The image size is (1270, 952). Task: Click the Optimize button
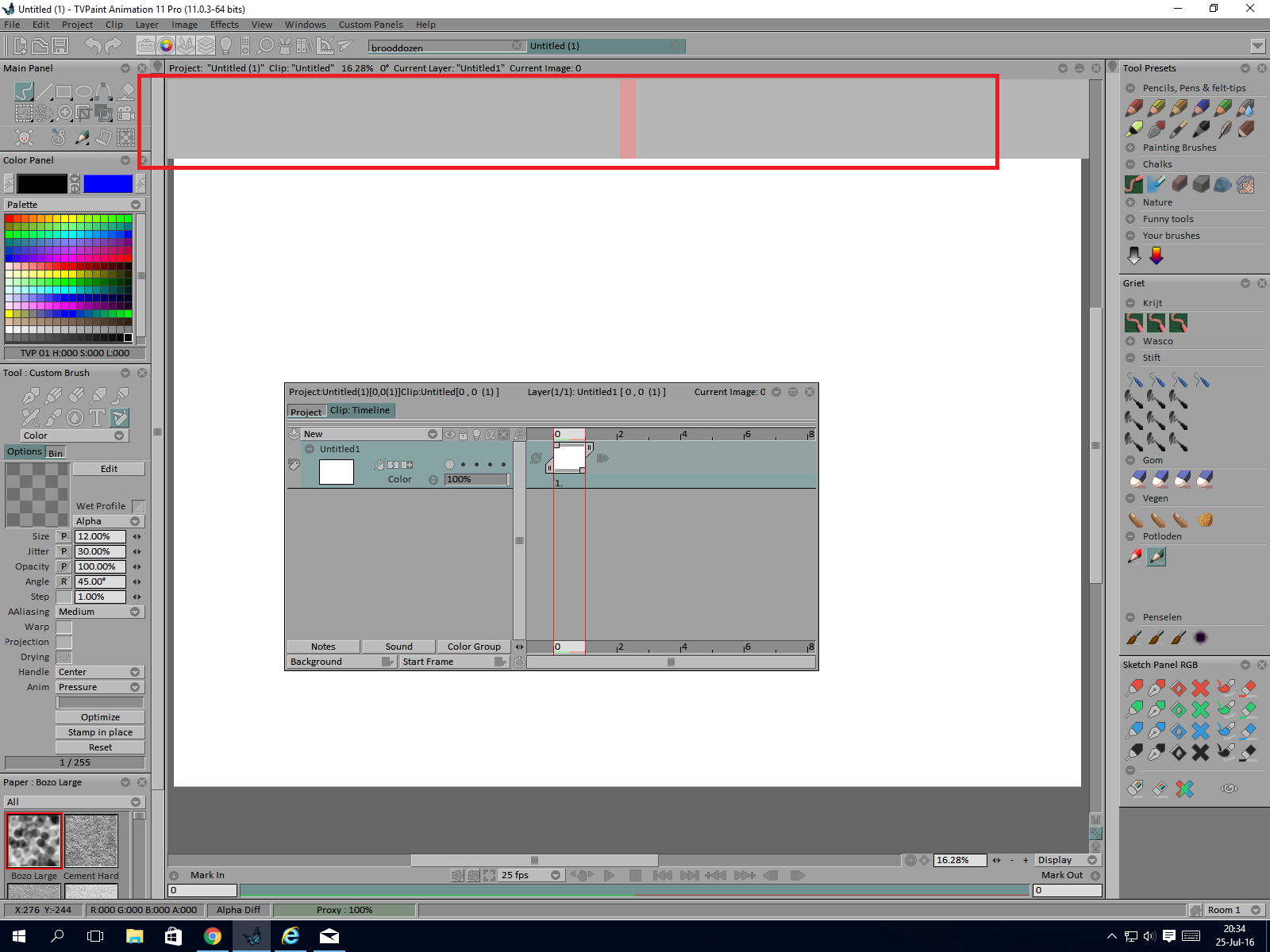pyautogui.click(x=100, y=717)
